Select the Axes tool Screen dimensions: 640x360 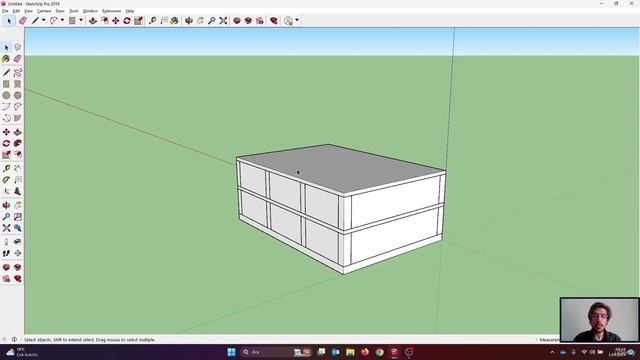[6, 191]
